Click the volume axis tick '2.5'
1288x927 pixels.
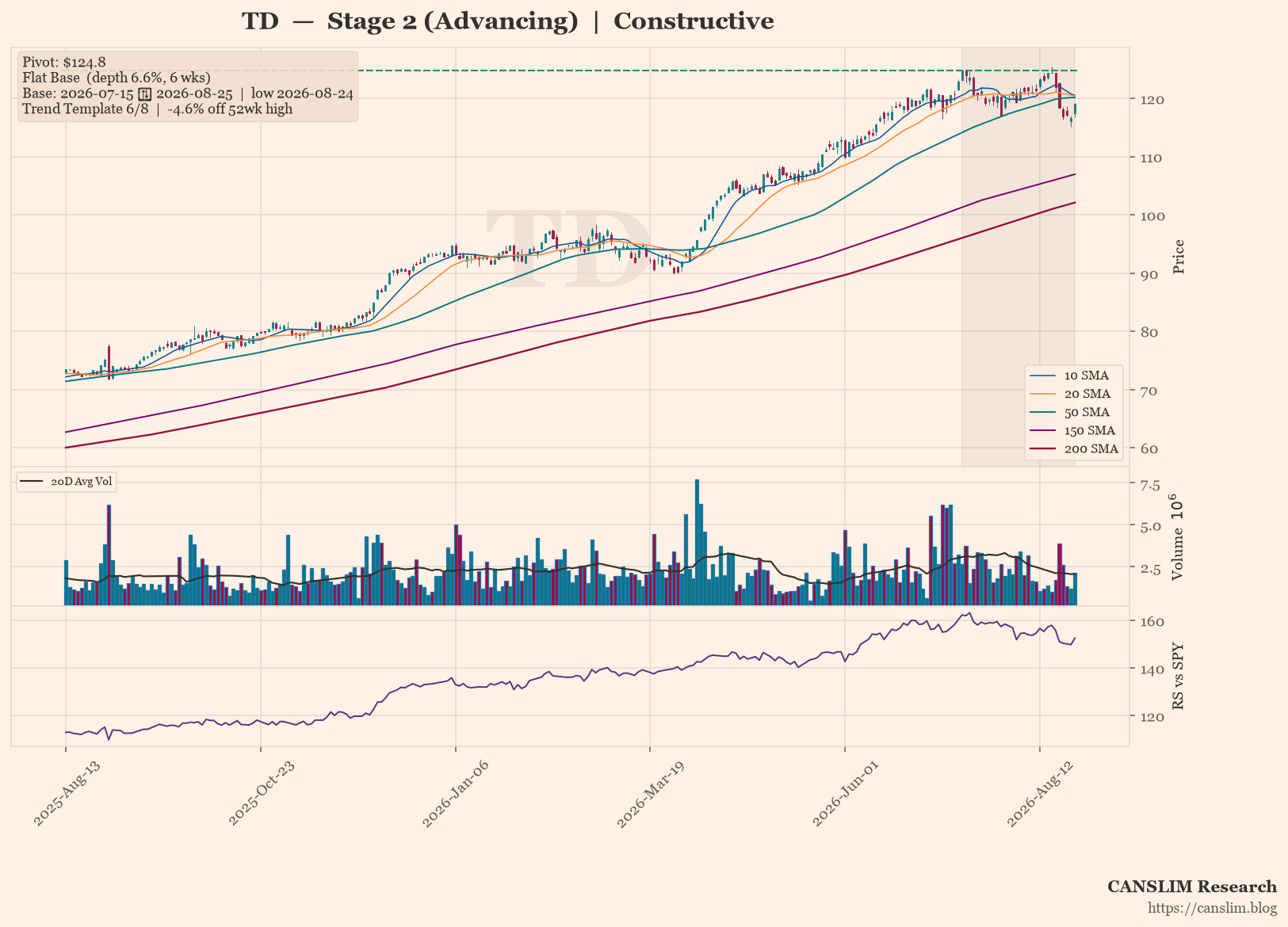1150,568
